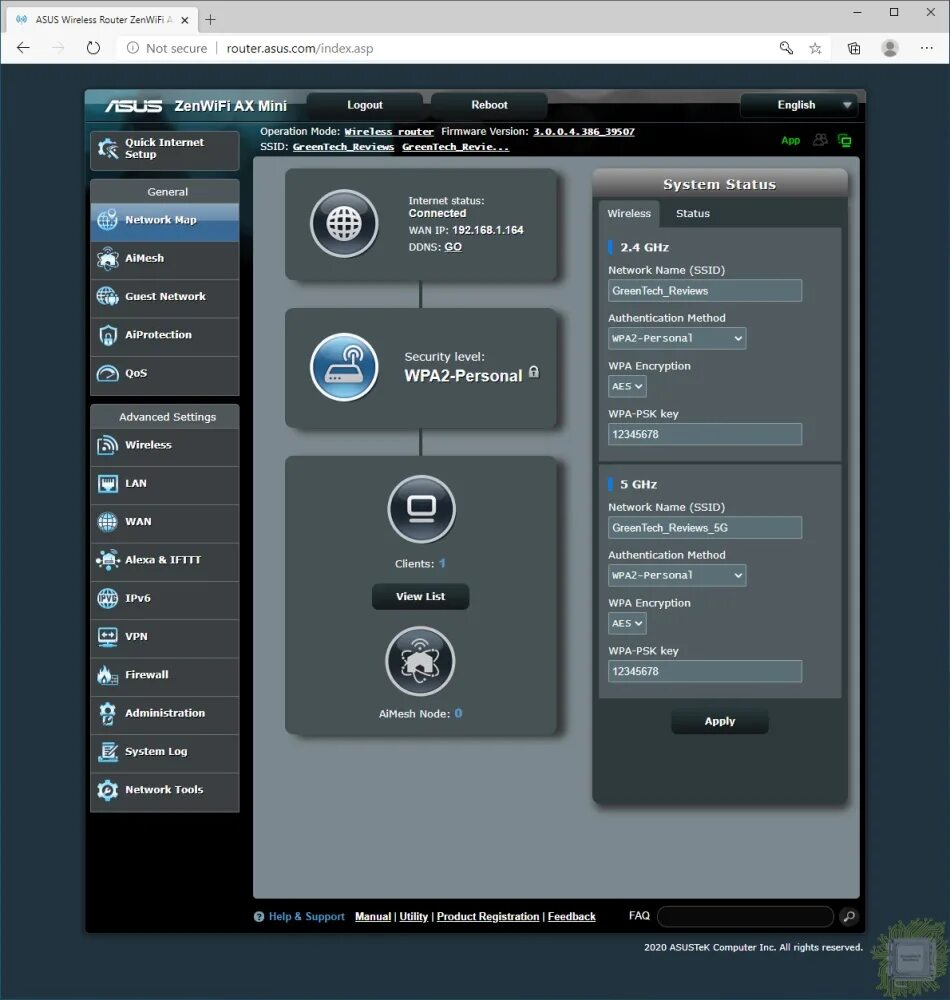This screenshot has height=1000, width=950.
Task: Open Wireless advanced settings
Action: [x=164, y=446]
